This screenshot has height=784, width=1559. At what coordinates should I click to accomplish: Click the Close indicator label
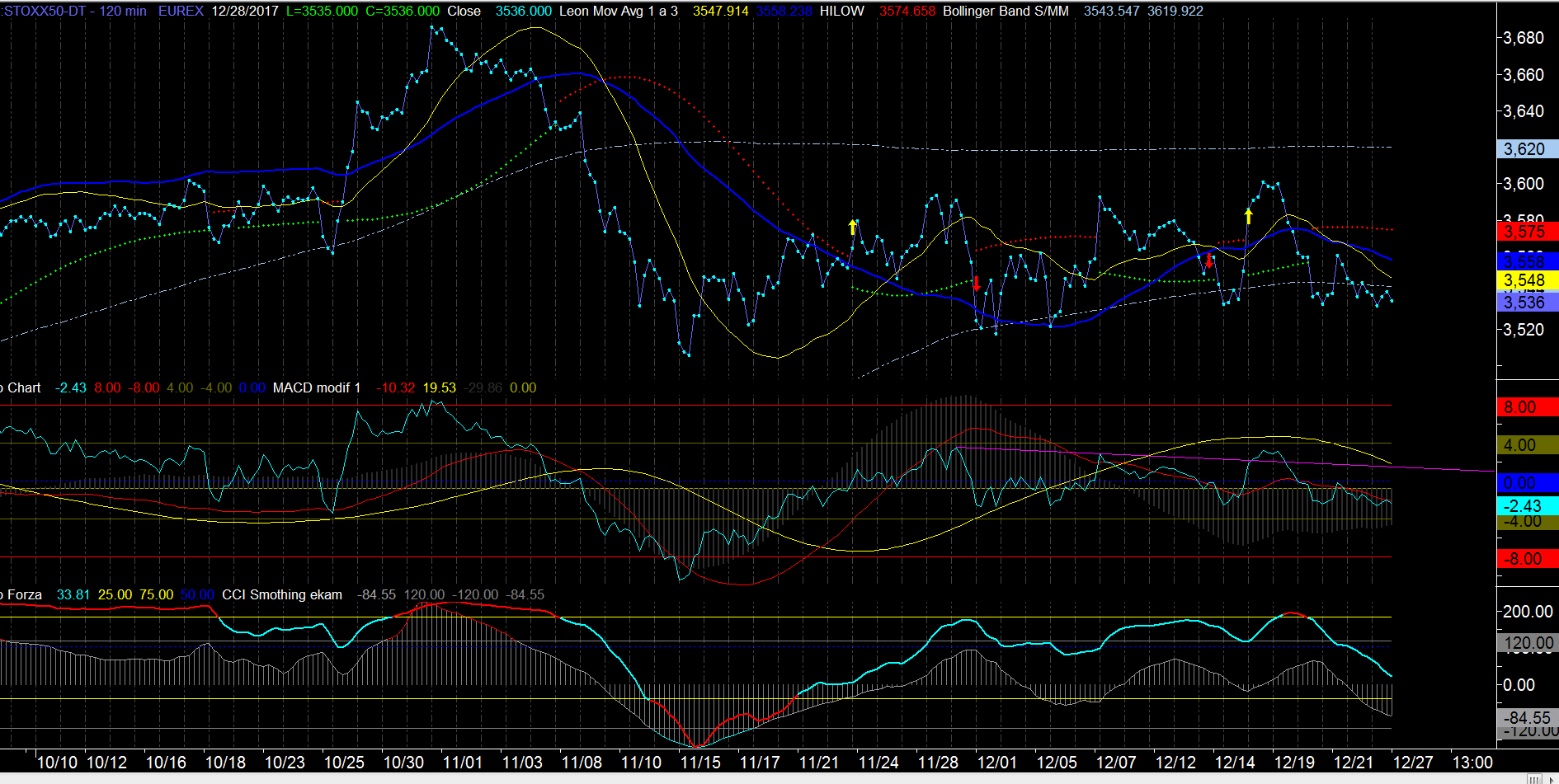point(464,11)
